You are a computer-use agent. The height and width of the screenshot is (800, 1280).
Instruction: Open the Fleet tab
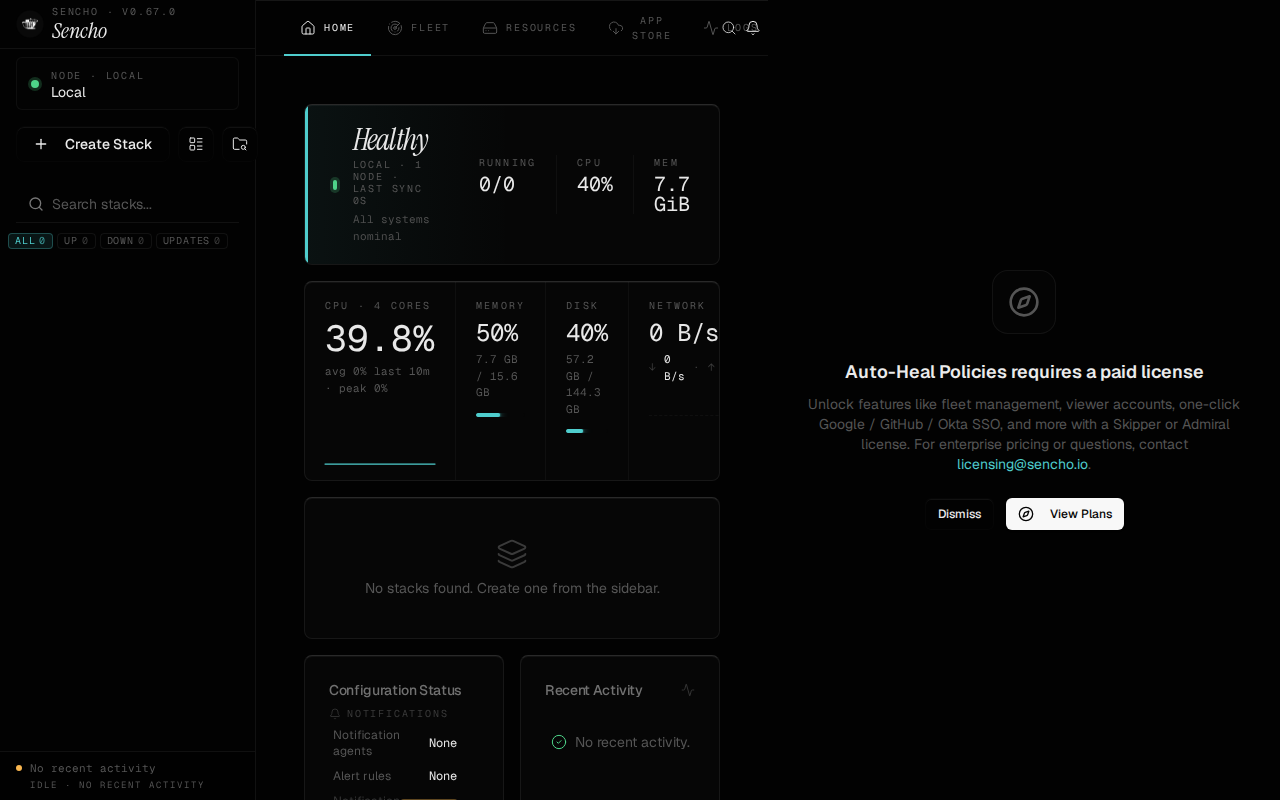pos(418,28)
